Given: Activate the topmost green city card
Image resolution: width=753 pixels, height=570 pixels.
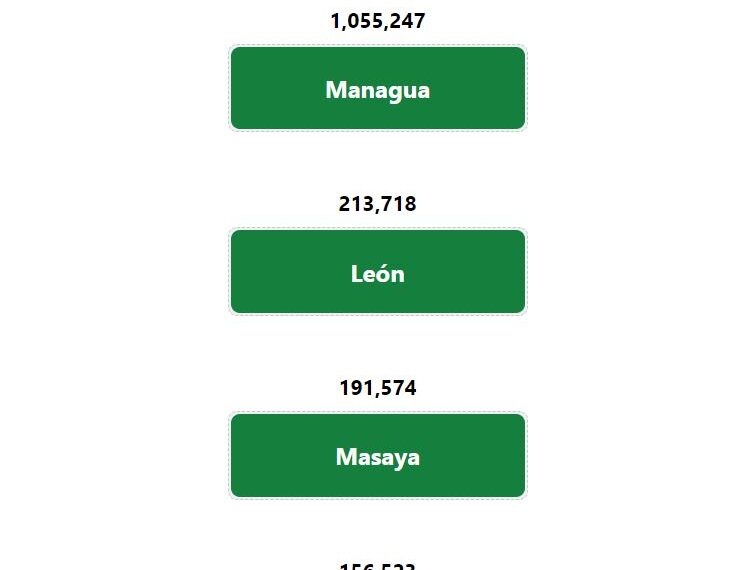Looking at the screenshot, I should (x=378, y=88).
